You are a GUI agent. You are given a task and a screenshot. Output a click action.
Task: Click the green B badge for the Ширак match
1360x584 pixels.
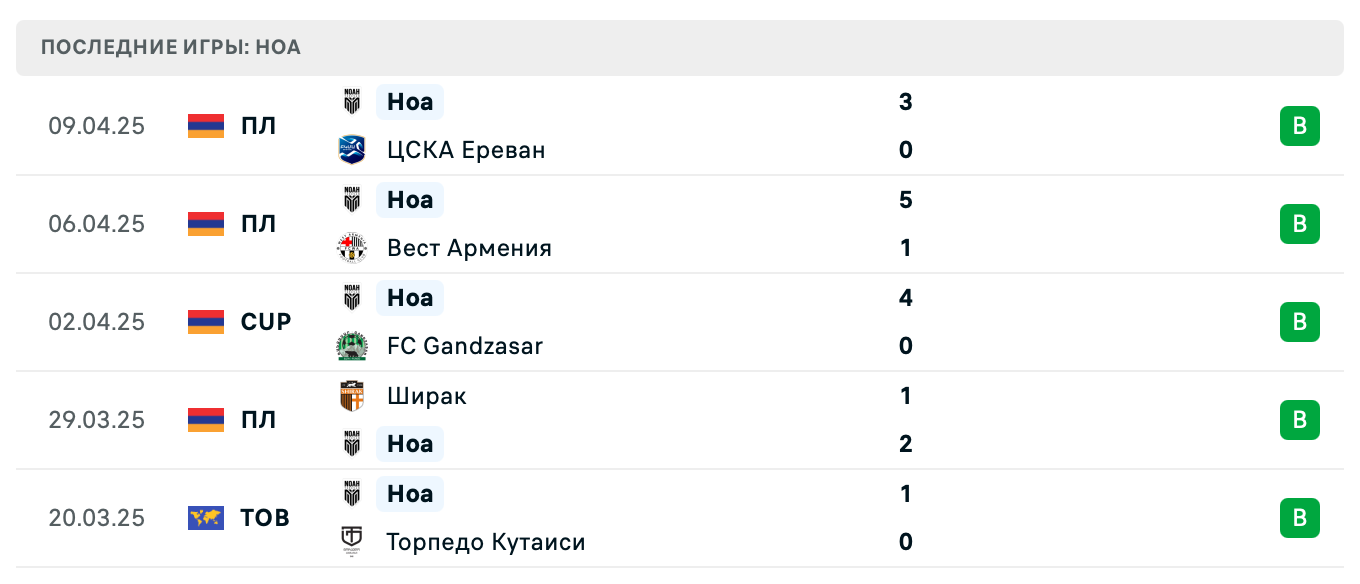[x=1299, y=419]
